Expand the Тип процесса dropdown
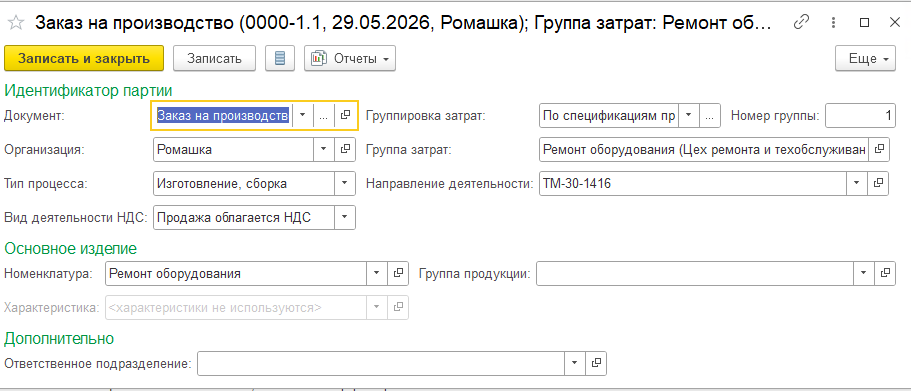The image size is (911, 391). (x=345, y=184)
